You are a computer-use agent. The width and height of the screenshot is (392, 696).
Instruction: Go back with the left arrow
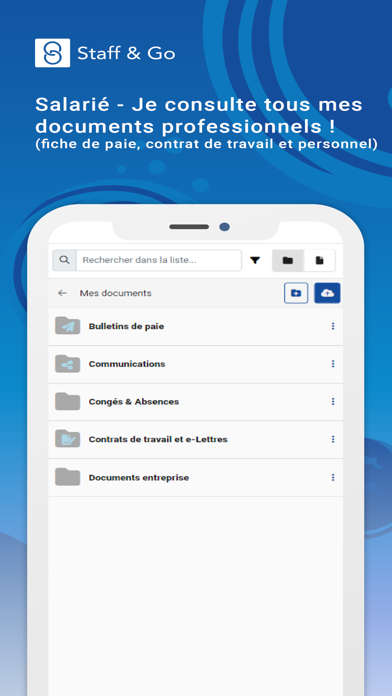click(x=63, y=293)
